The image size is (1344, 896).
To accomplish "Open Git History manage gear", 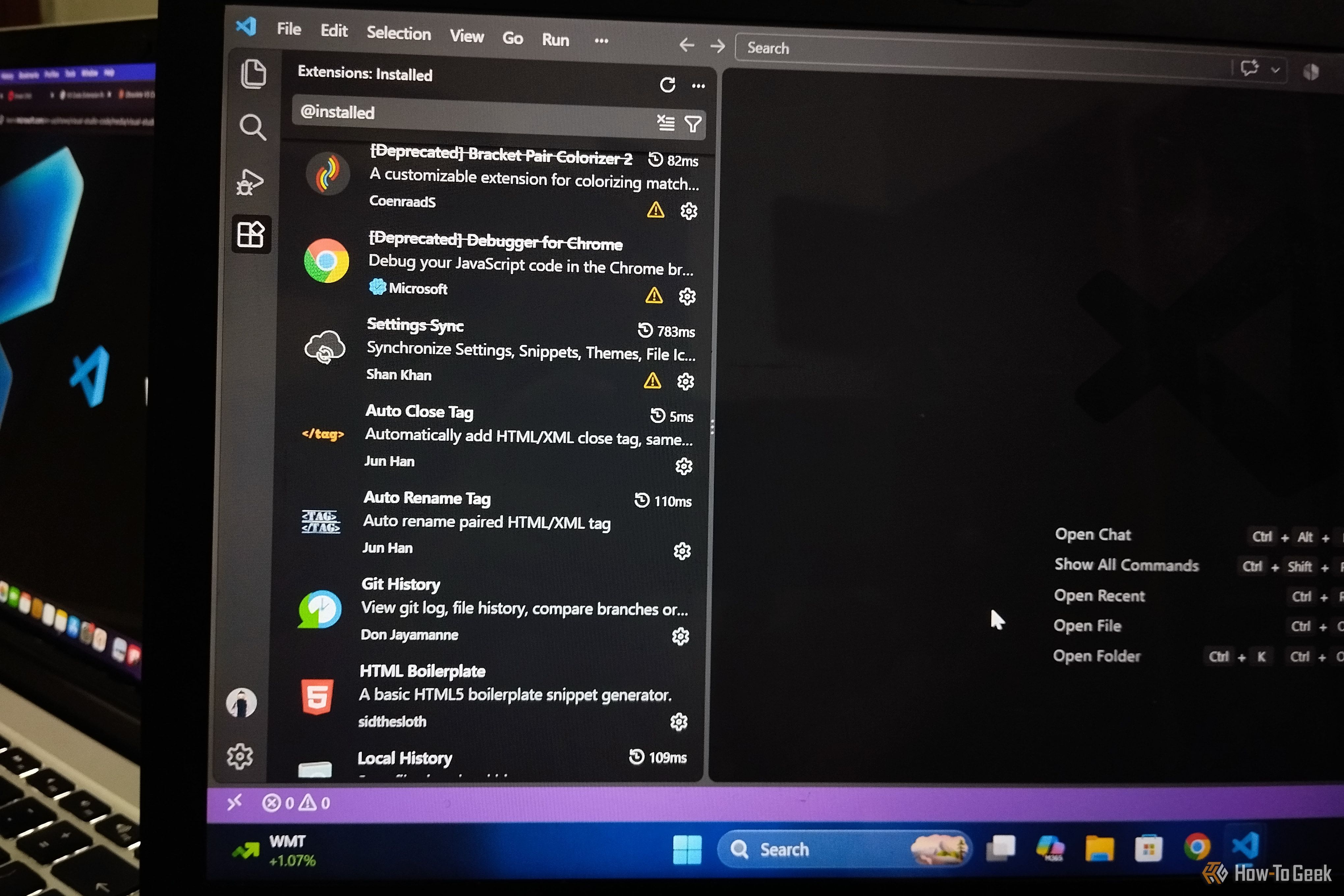I will 680,636.
